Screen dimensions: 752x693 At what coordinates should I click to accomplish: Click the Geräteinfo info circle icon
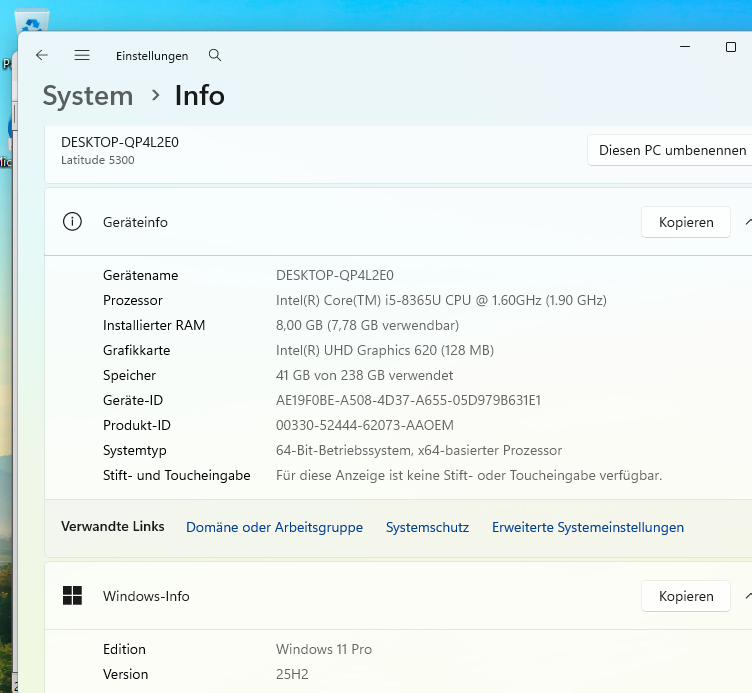point(72,222)
